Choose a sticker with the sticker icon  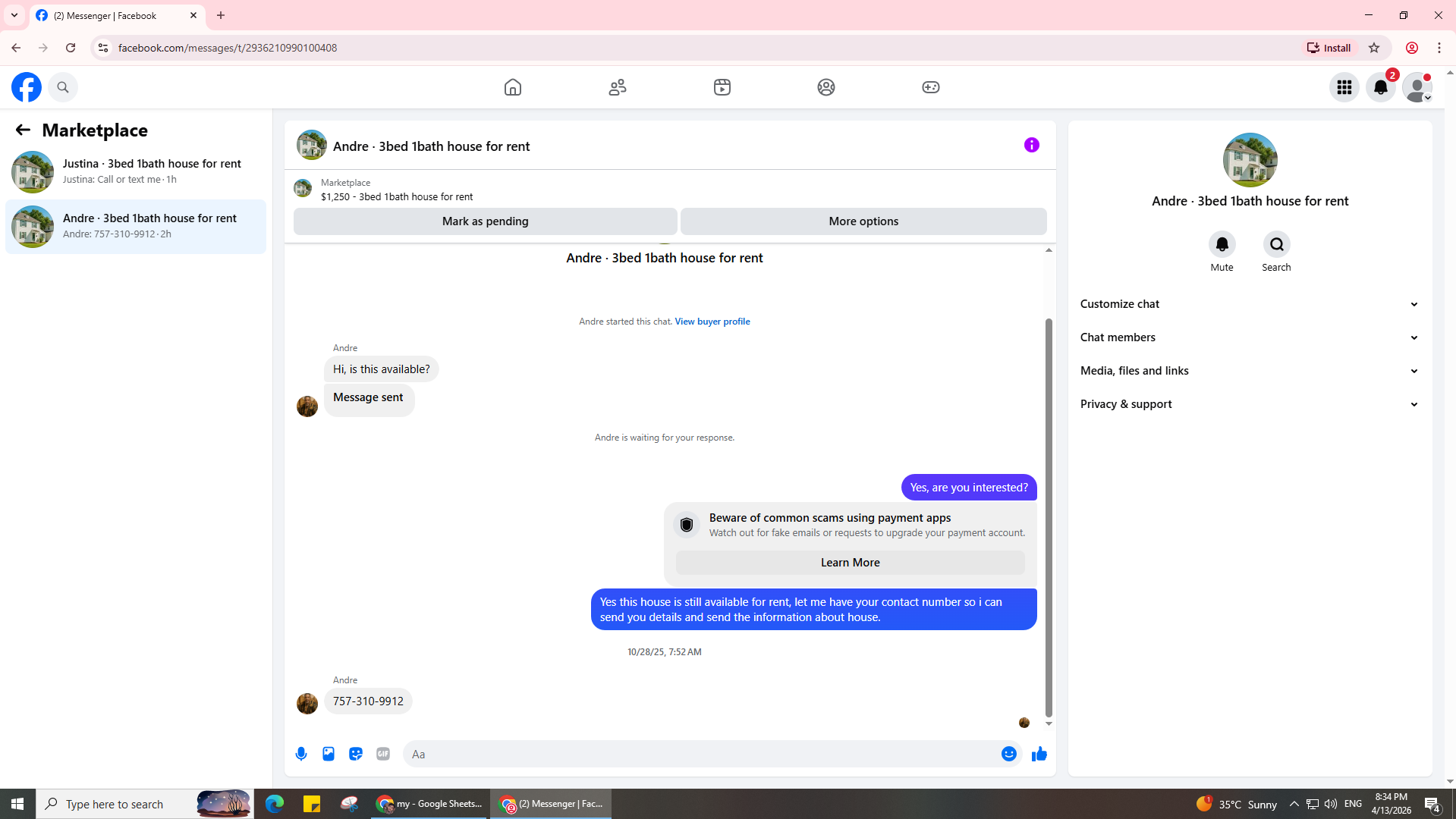(x=356, y=754)
